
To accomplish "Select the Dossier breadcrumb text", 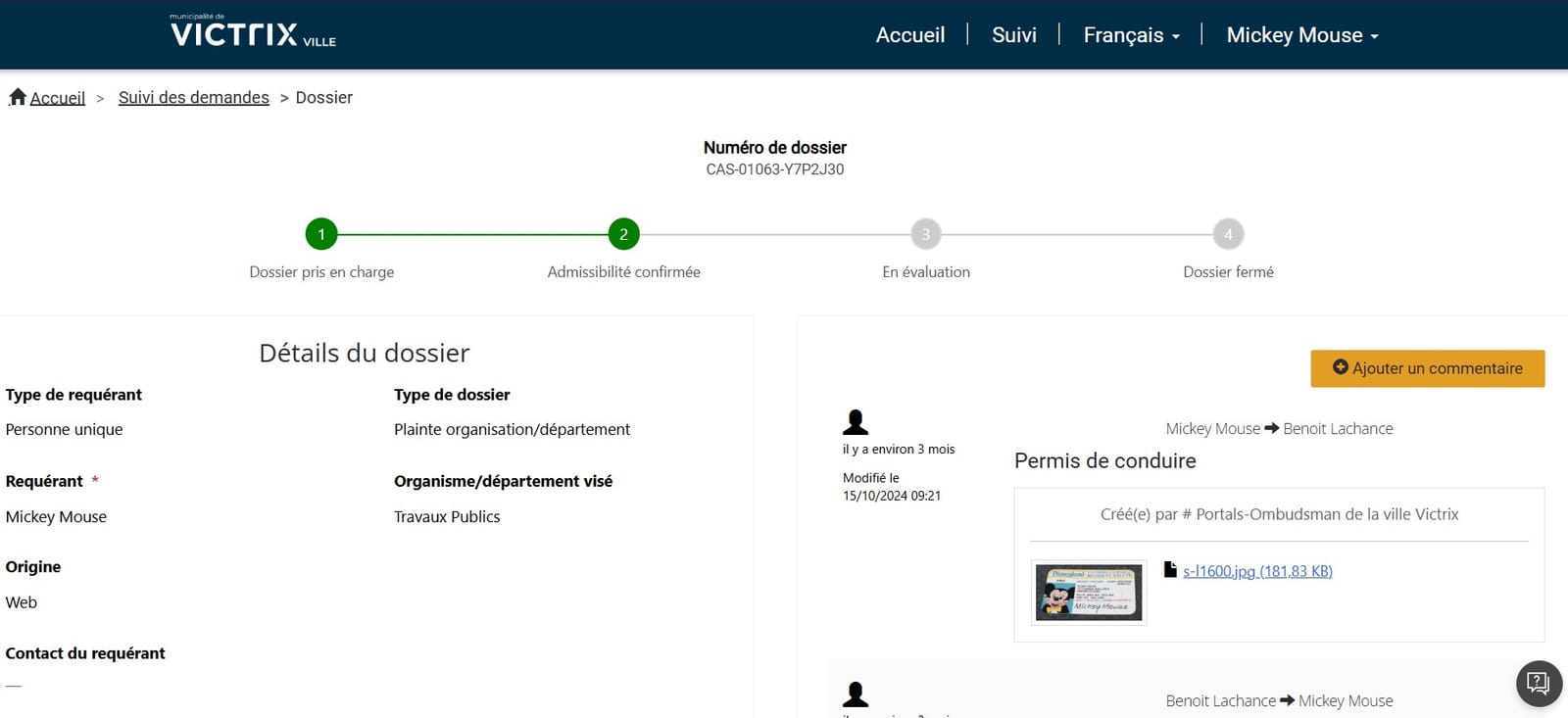I will click(324, 97).
